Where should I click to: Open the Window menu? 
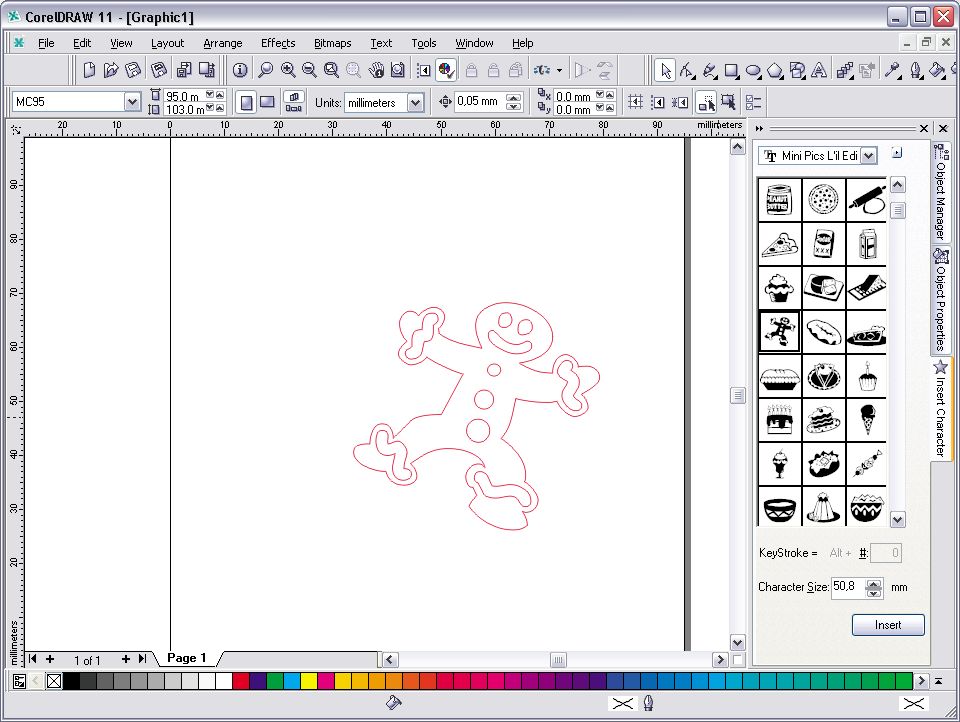pos(474,43)
